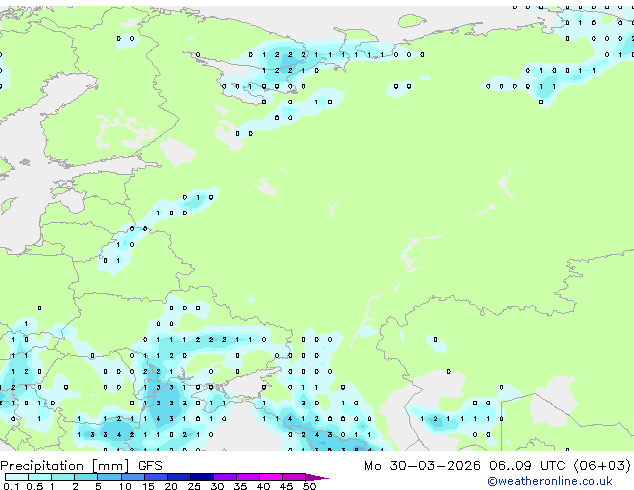The width and height of the screenshot is (634, 490).
Task: Click the "(06+03)" forecast offset text
Action: coord(602,466)
